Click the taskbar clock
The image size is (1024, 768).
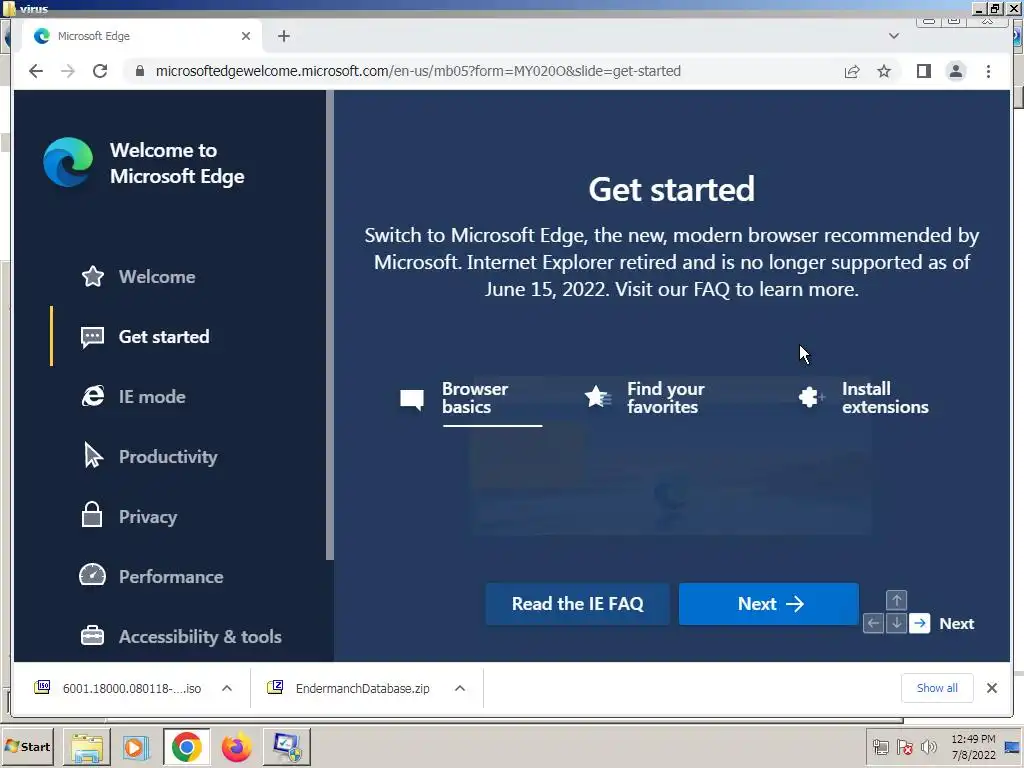(973, 746)
